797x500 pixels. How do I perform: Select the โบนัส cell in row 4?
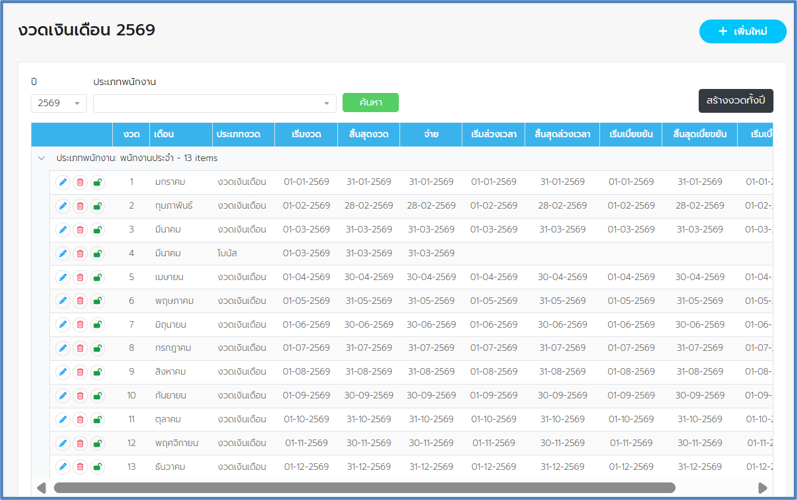click(243, 253)
